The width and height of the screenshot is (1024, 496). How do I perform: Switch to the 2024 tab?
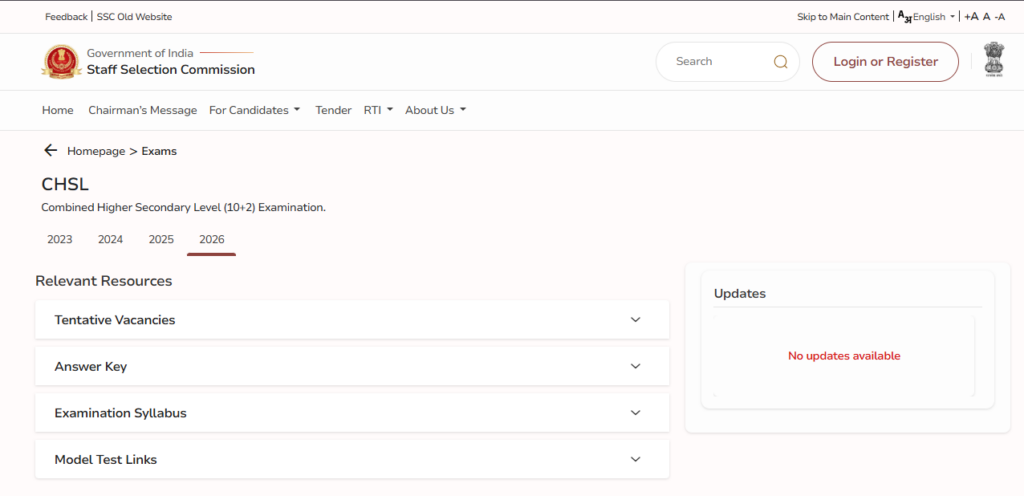tap(110, 240)
